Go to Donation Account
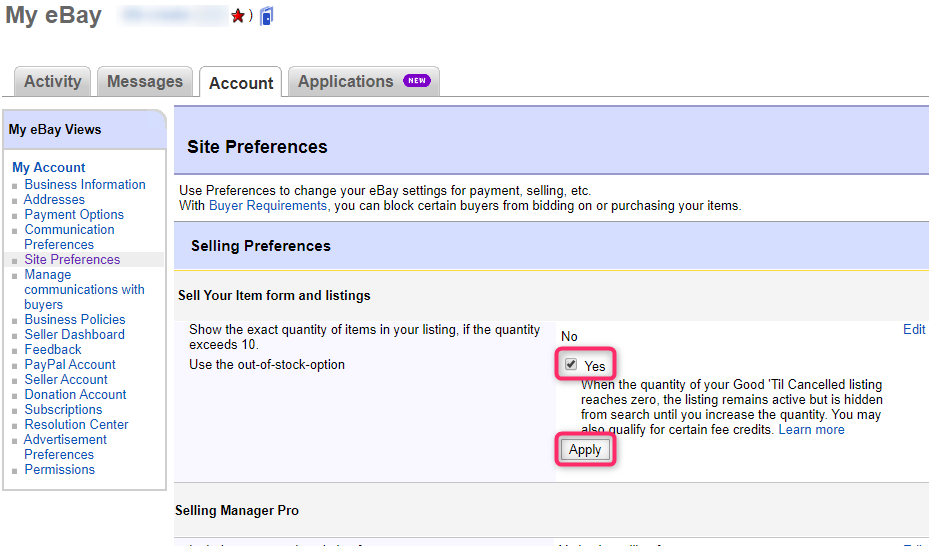Viewport: 936px width, 546px height. (75, 394)
